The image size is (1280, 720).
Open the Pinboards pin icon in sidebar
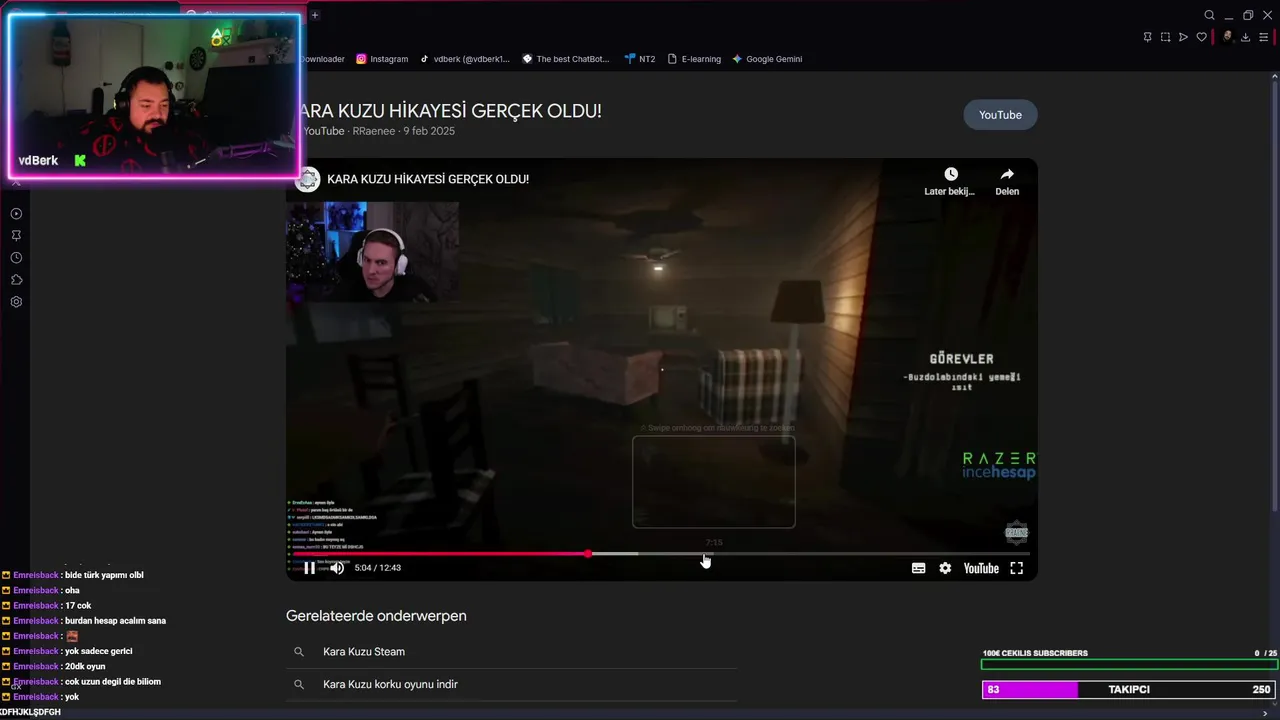click(x=16, y=236)
